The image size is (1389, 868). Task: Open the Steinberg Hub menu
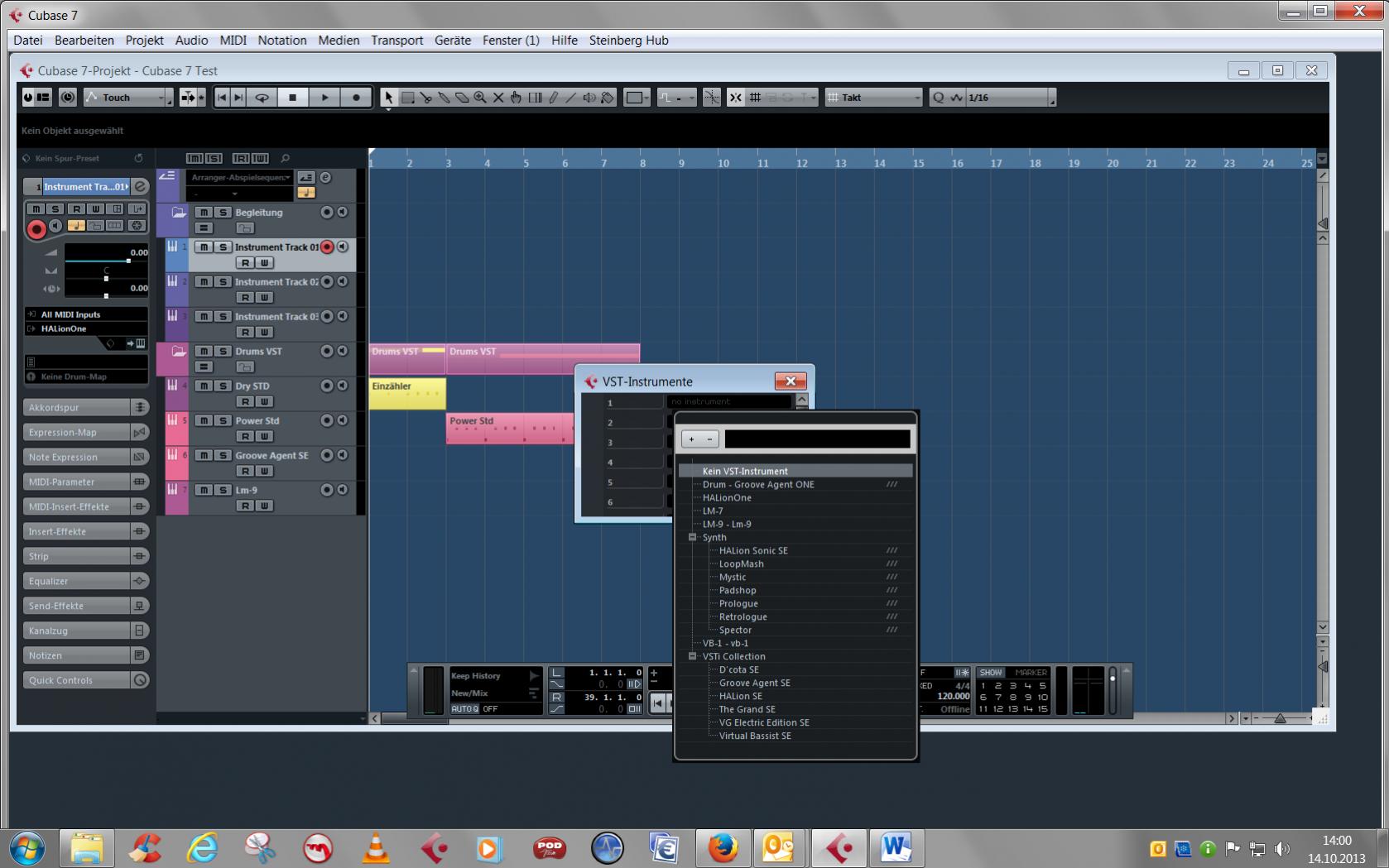pyautogui.click(x=628, y=40)
